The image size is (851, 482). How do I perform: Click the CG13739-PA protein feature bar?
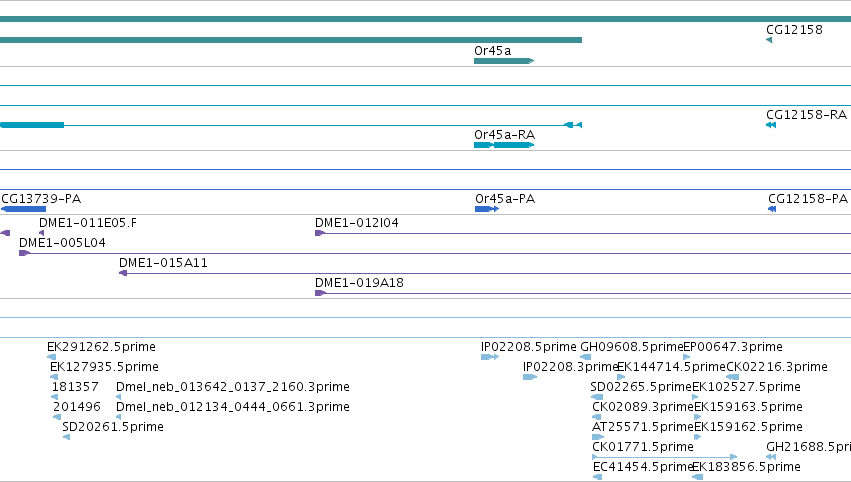pyautogui.click(x=23, y=209)
